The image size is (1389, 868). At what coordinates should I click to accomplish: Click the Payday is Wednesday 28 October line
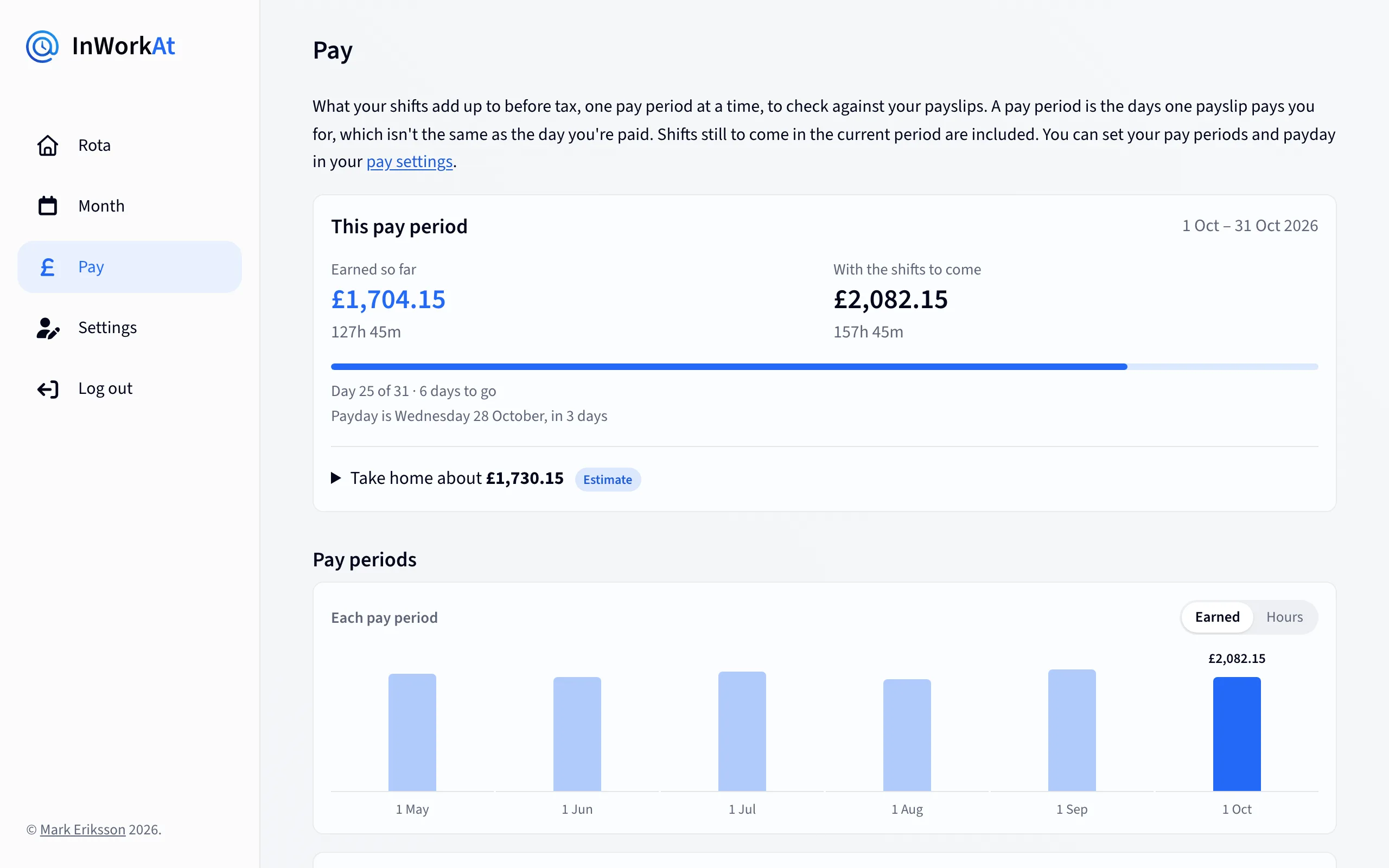pyautogui.click(x=469, y=416)
